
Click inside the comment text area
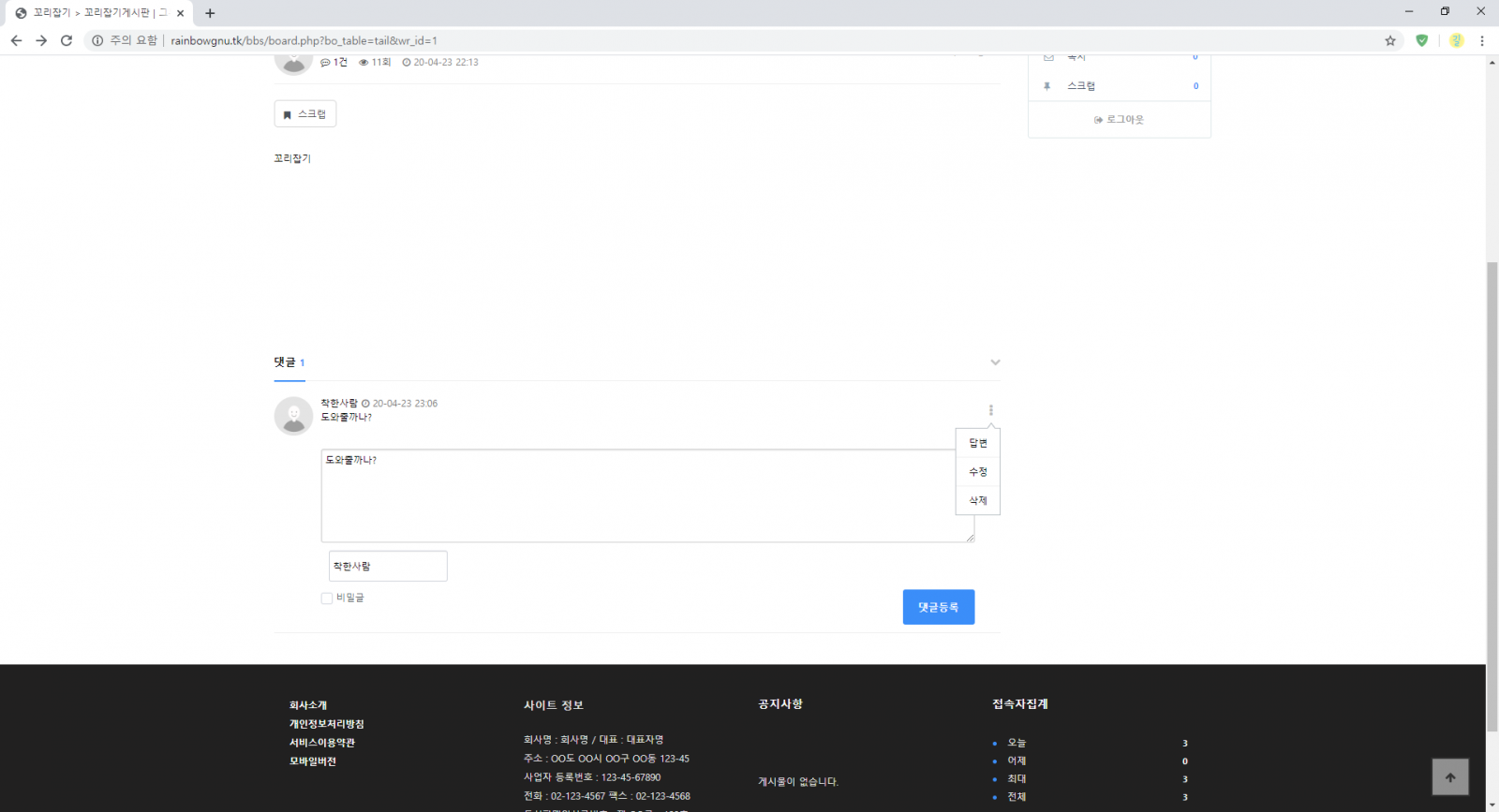point(637,496)
